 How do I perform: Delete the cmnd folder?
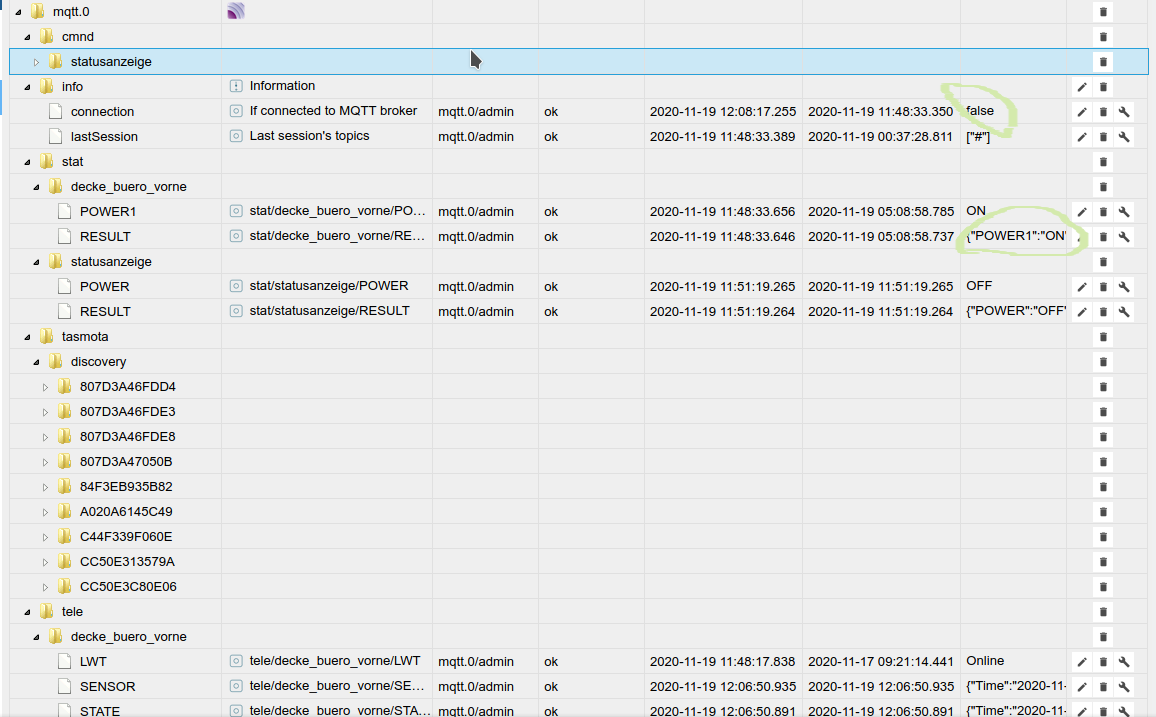click(x=1103, y=37)
